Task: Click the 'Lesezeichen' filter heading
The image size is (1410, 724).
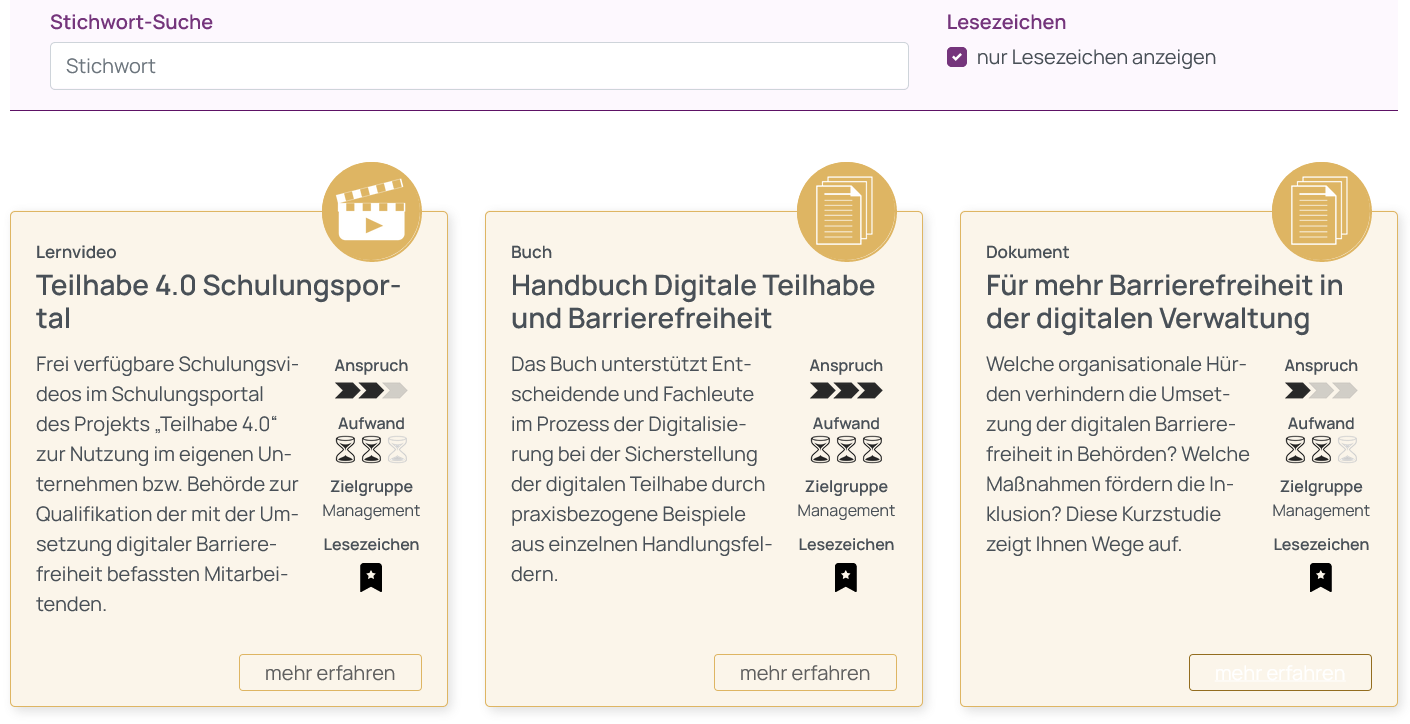Action: coord(1006,22)
